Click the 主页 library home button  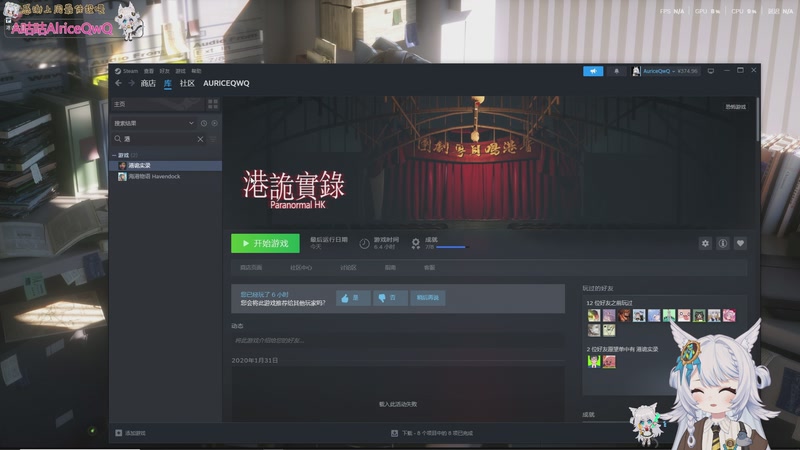click(x=158, y=104)
